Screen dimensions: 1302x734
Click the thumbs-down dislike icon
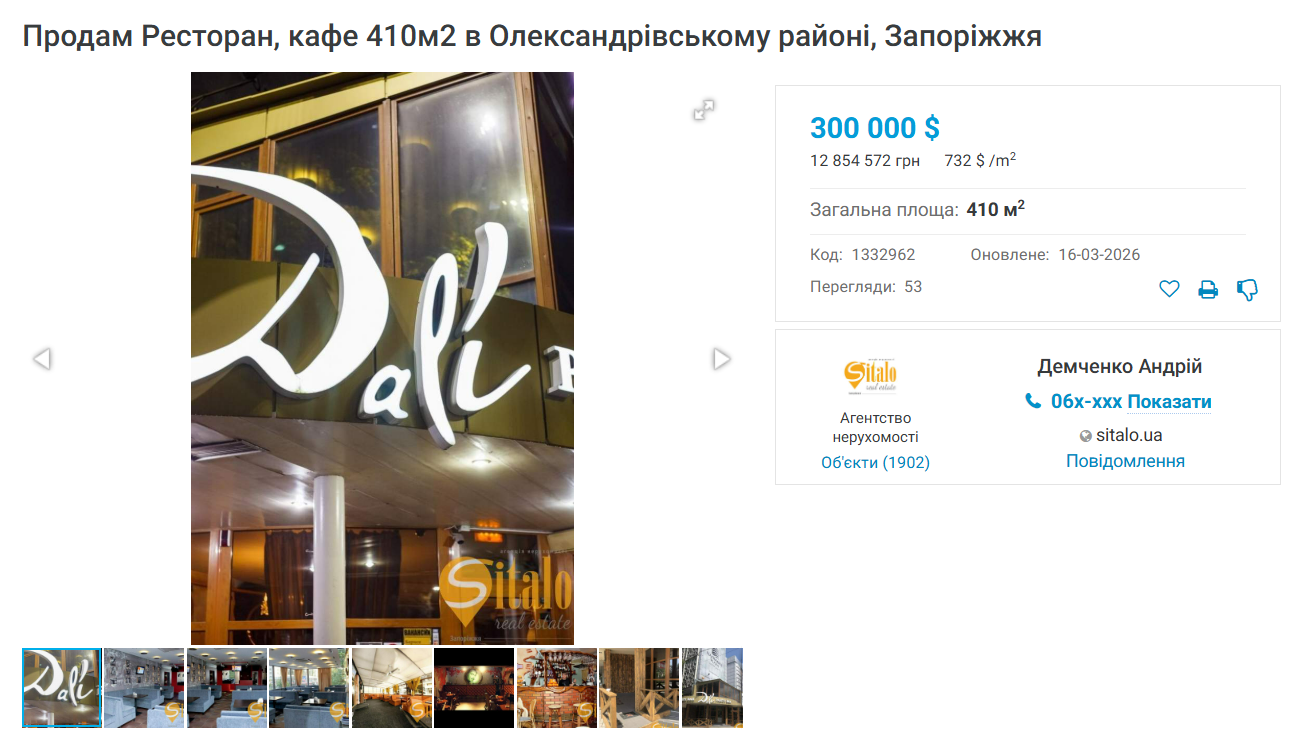[1247, 290]
